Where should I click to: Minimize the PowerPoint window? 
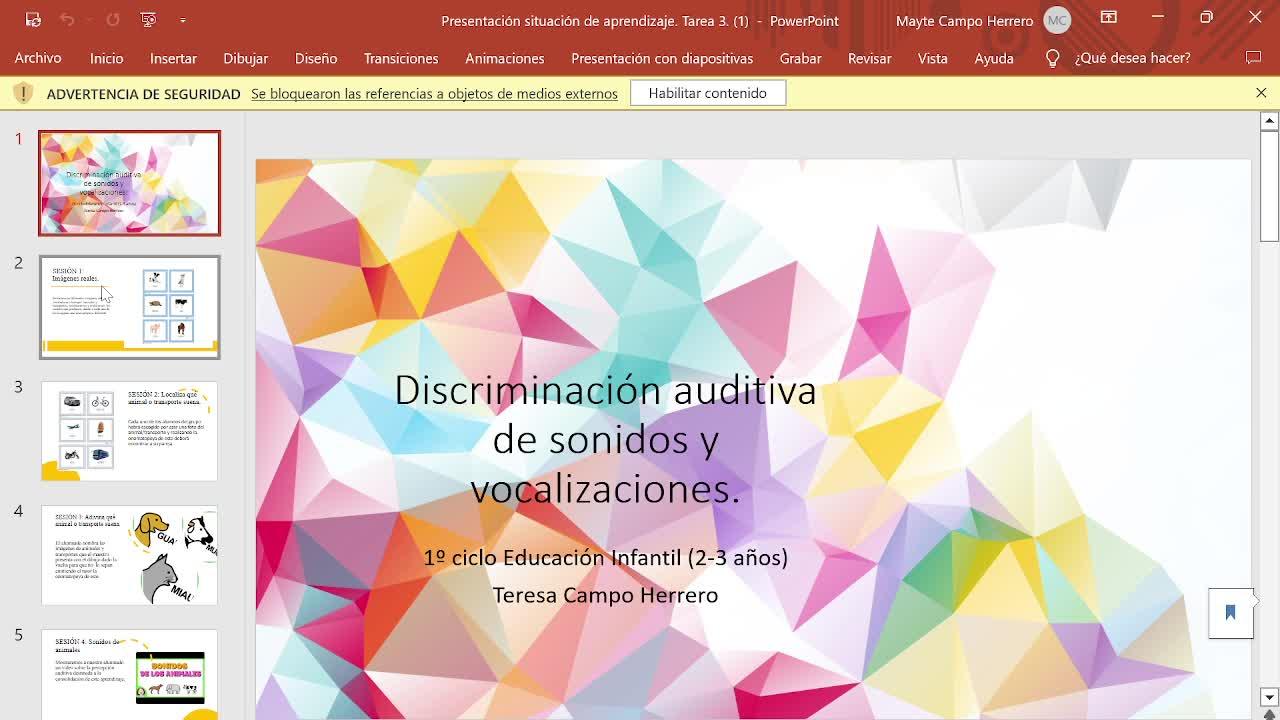pos(1157,18)
